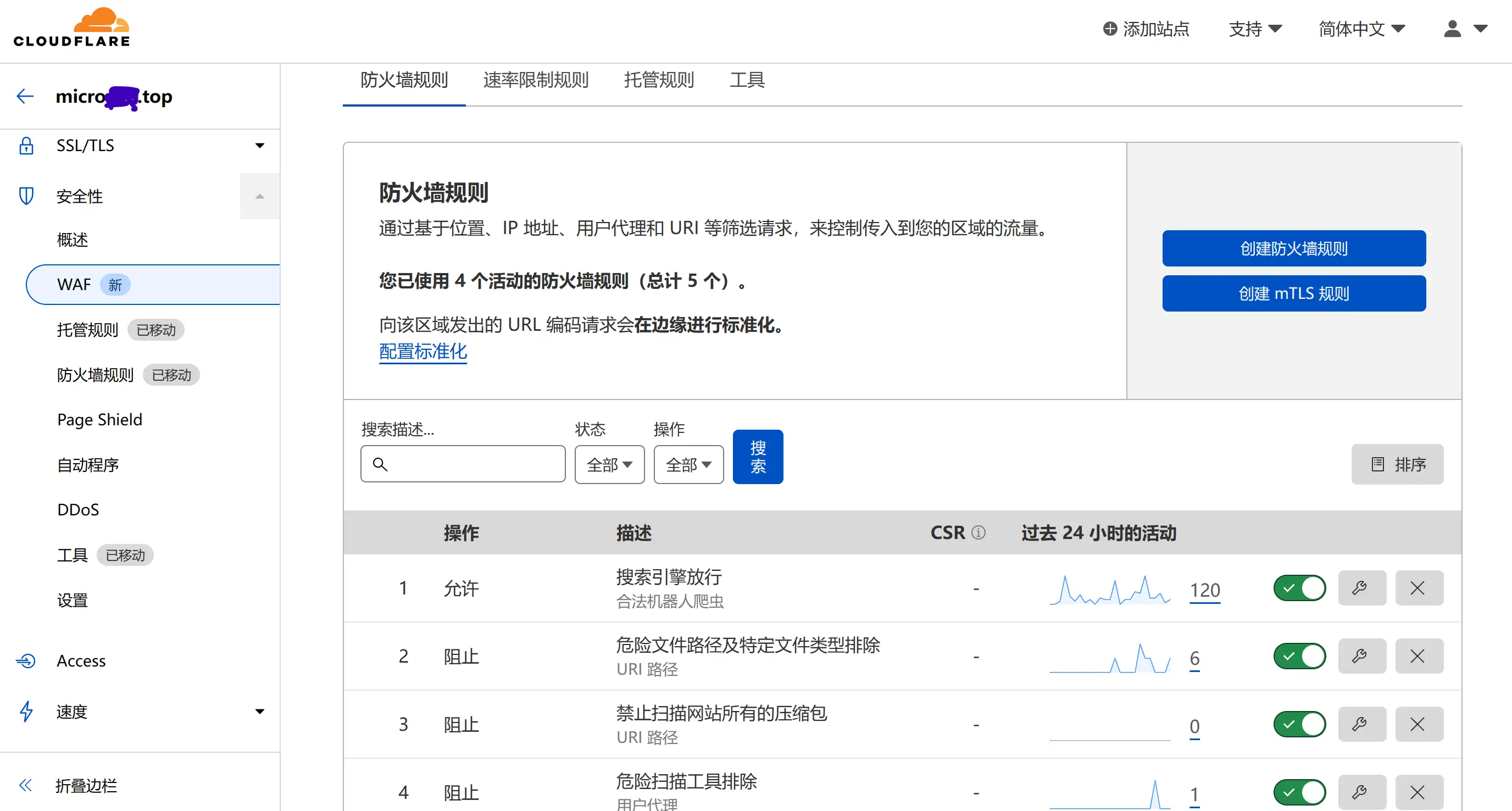1512x811 pixels.
Task: Click 创建 mTLS 规则 button
Action: 1294,293
